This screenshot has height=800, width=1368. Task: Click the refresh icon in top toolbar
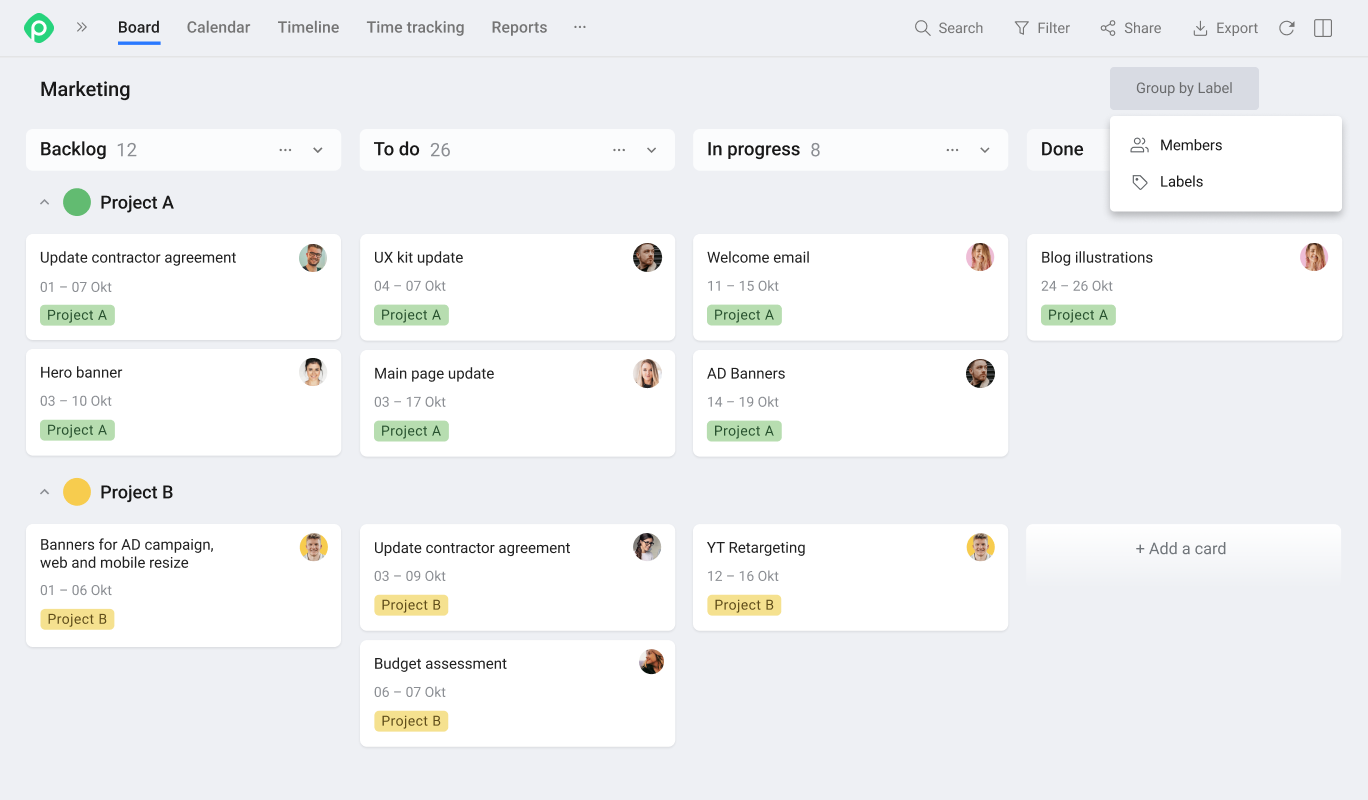click(1287, 28)
